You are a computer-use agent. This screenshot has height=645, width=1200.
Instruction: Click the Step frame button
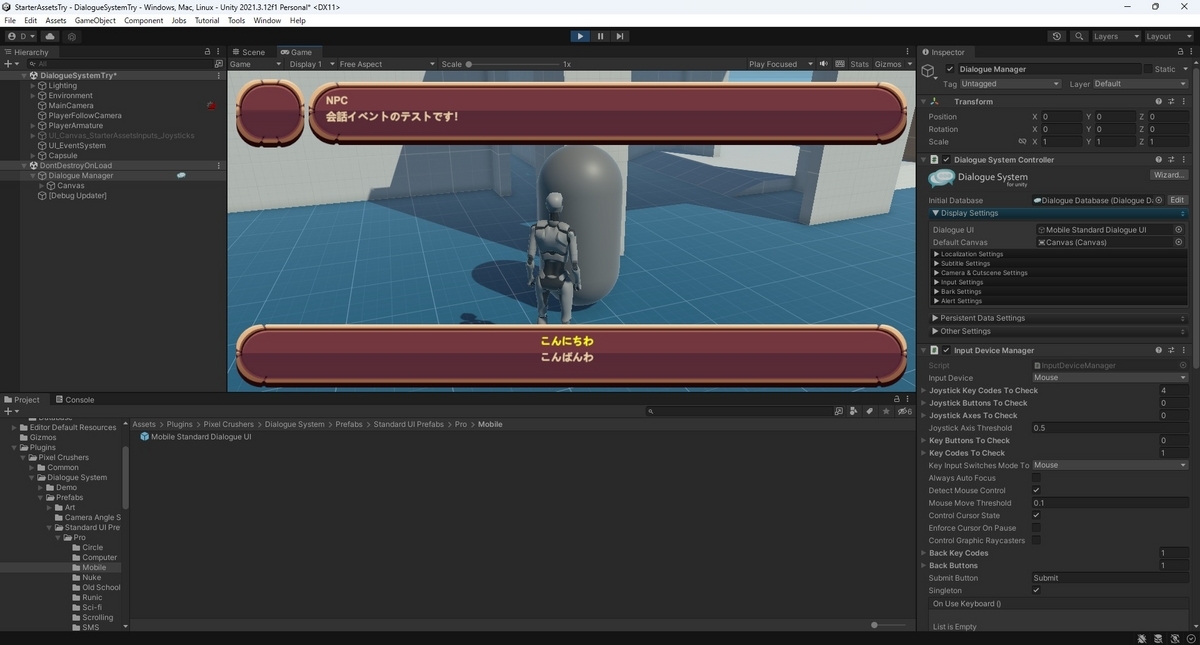coord(620,36)
